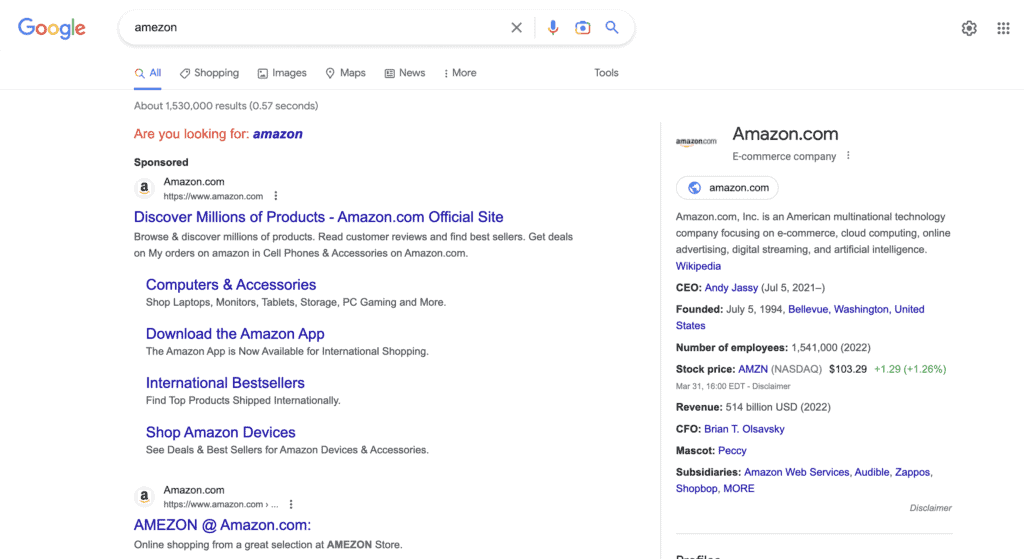Click the amazon.com website button

coord(727,188)
